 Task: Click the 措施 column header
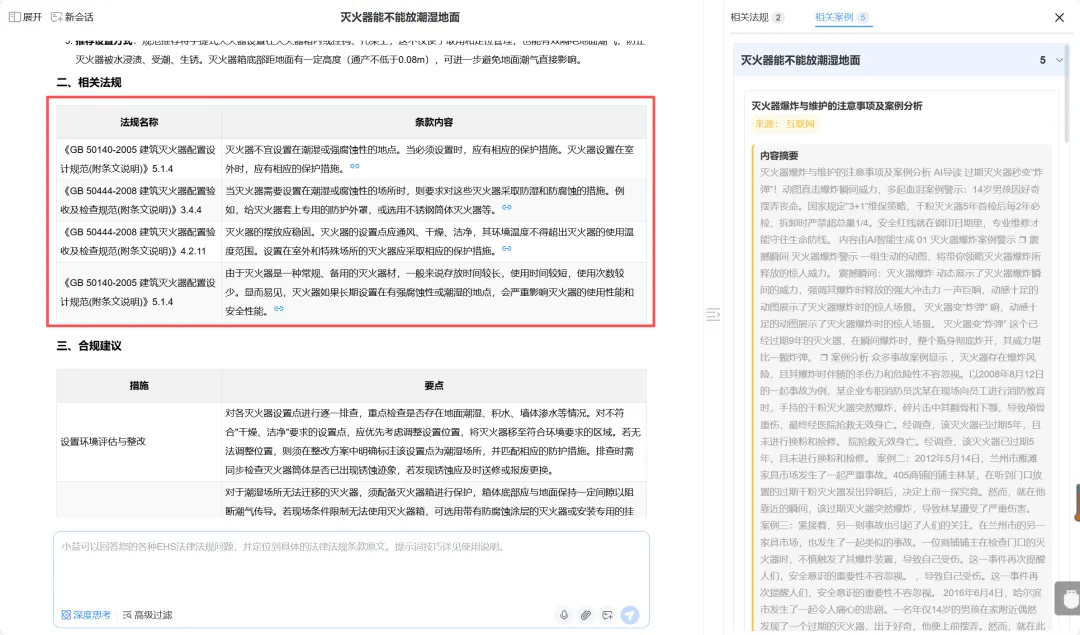click(139, 386)
